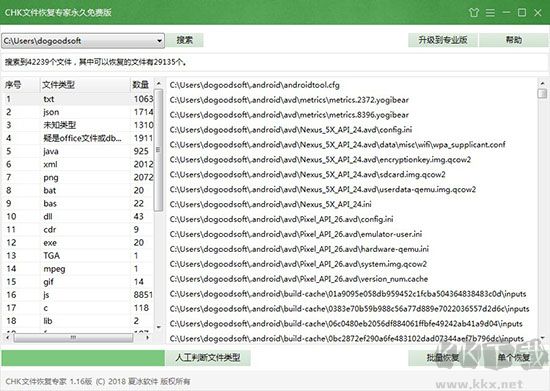This screenshot has height=391, width=550.
Task: Maximize the CHK recovery window
Action: (x=522, y=13)
